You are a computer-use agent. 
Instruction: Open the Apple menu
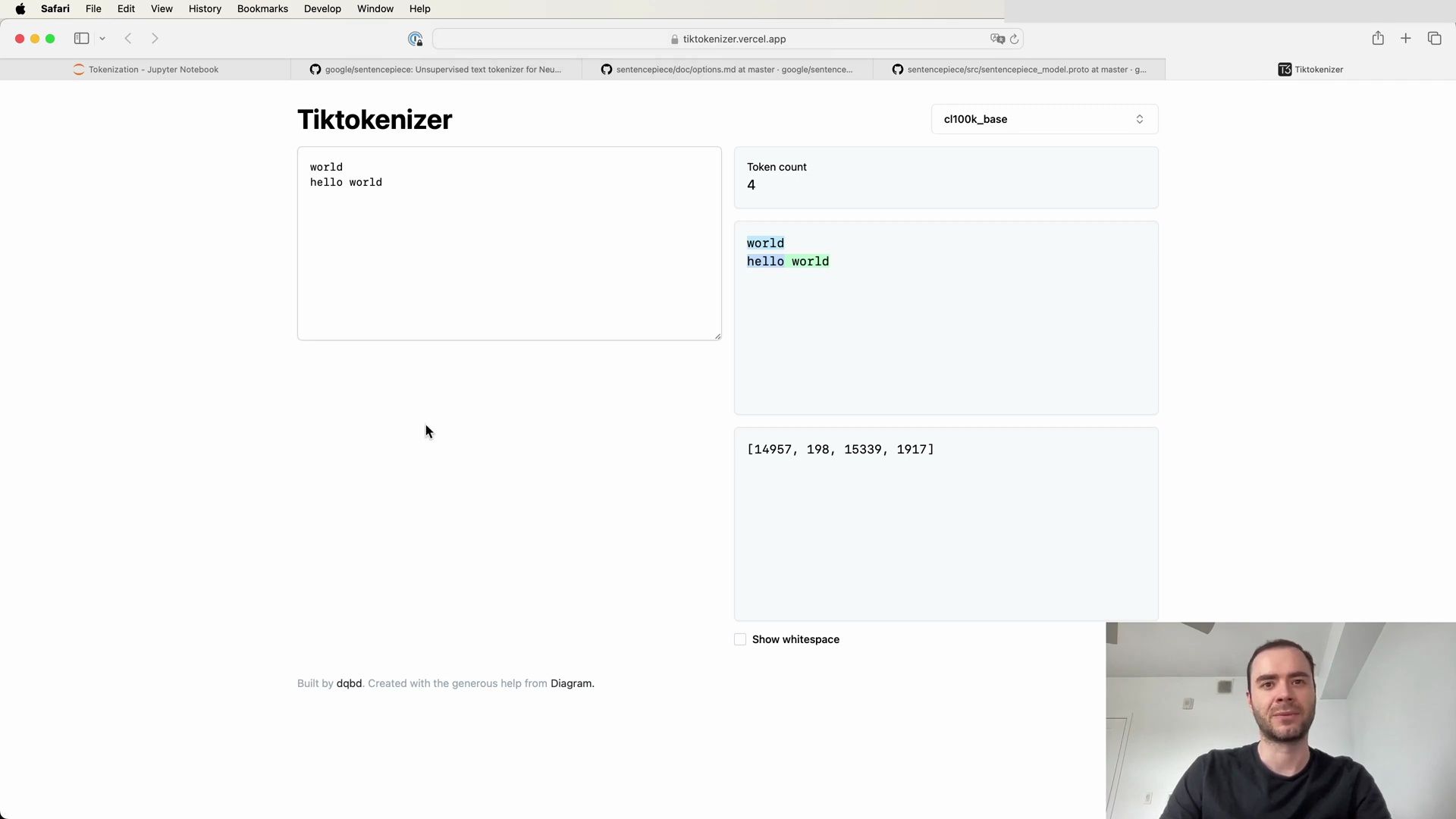click(x=20, y=9)
